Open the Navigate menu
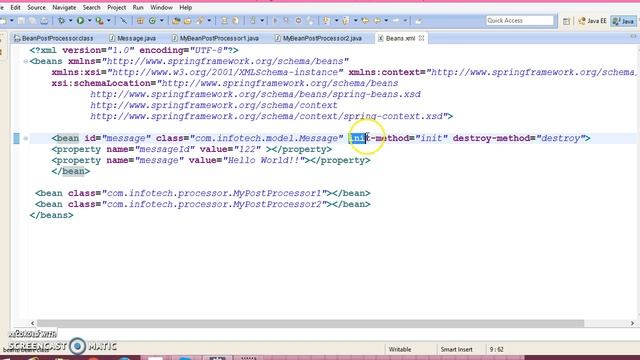Viewport: 640px width, 360px height. click(64, 7)
